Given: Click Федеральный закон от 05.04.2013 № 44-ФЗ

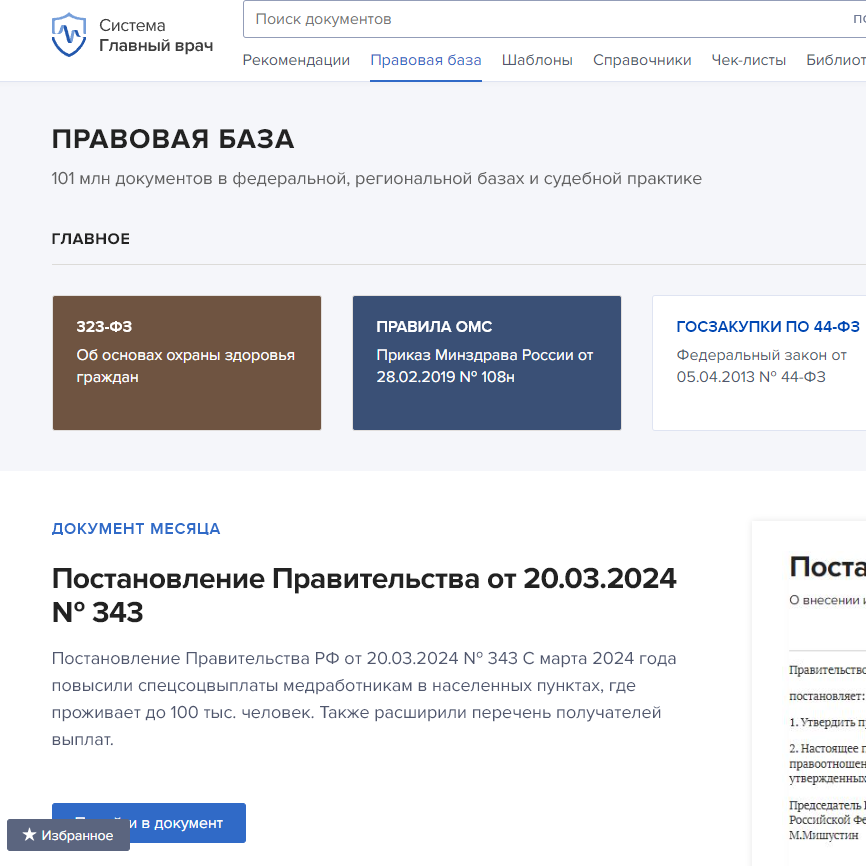Looking at the screenshot, I should [x=760, y=366].
